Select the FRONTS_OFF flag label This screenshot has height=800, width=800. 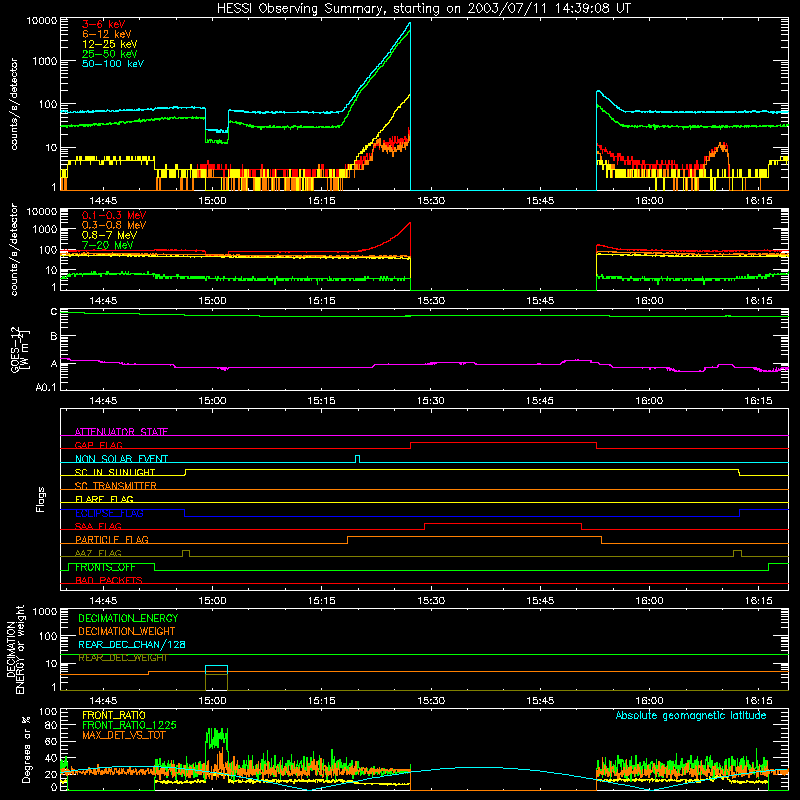coord(105,567)
